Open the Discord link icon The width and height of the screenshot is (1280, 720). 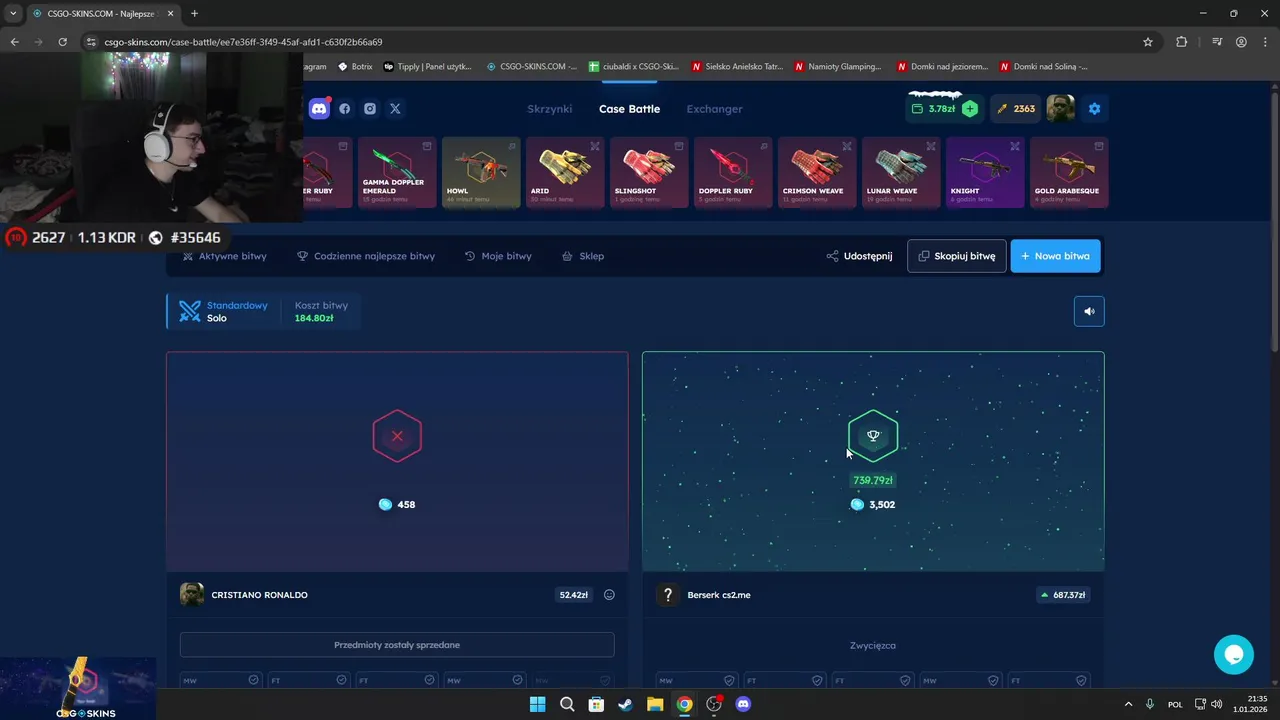pos(319,108)
